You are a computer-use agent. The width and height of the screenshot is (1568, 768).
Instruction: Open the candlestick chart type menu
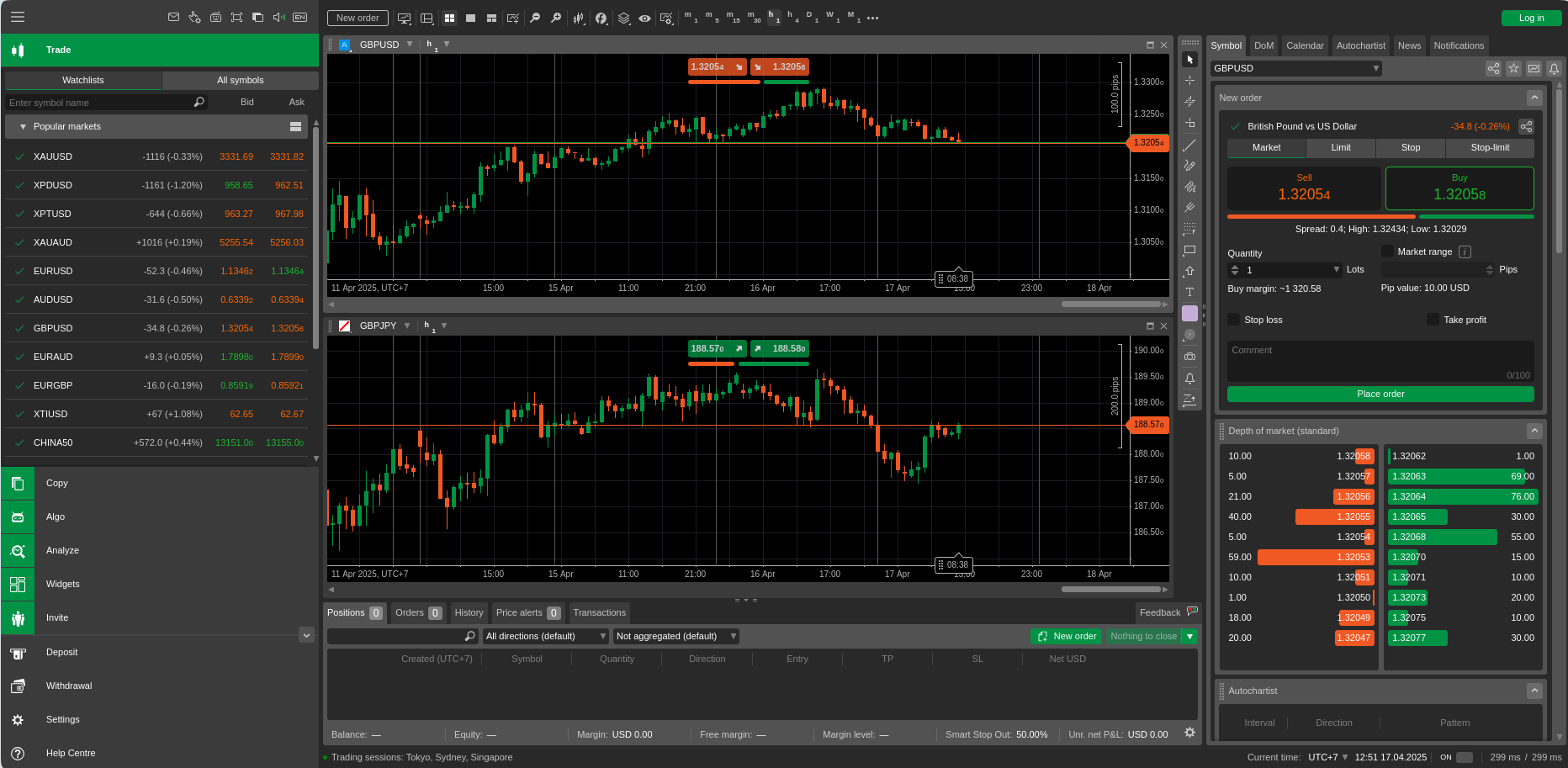pyautogui.click(x=579, y=18)
